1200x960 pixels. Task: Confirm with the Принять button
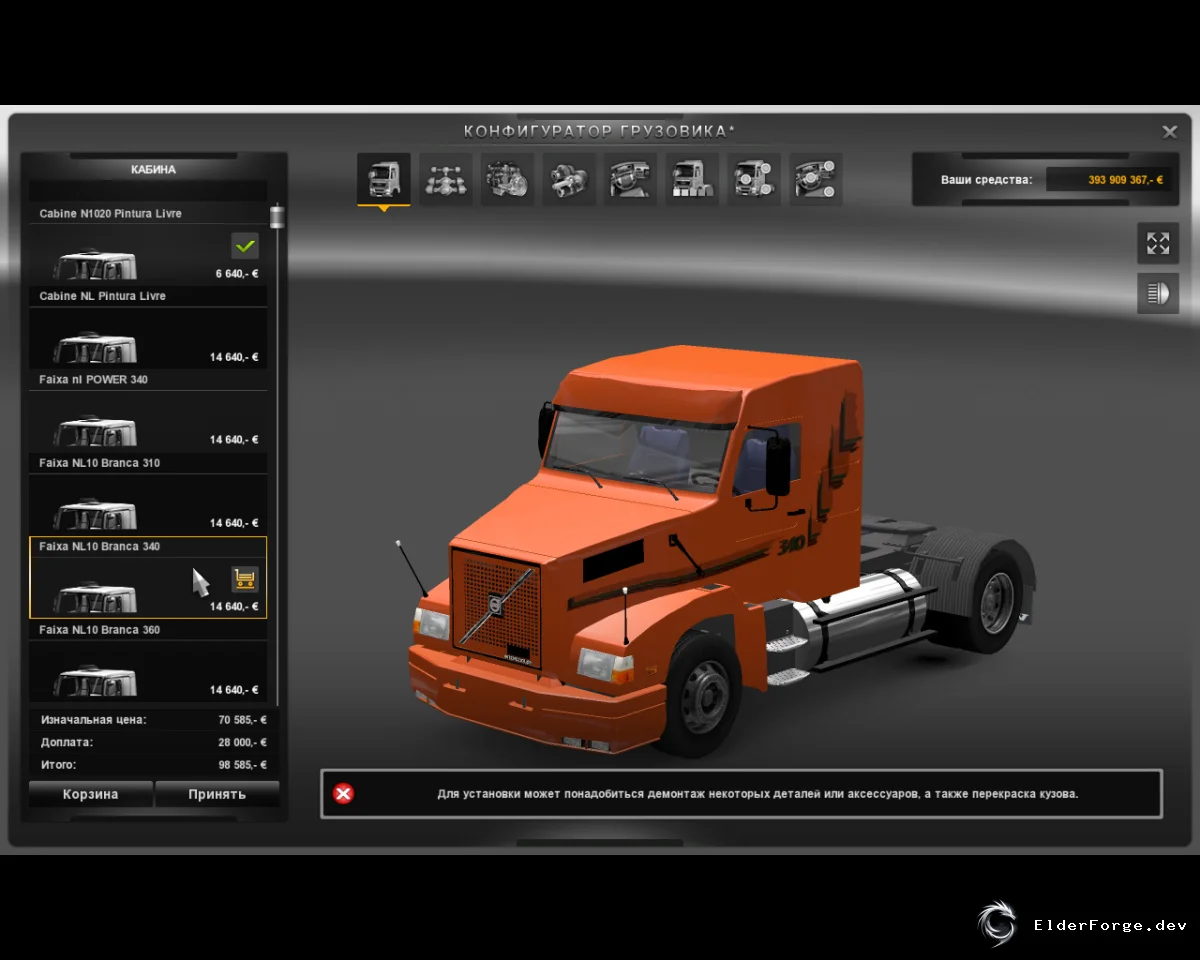[217, 794]
